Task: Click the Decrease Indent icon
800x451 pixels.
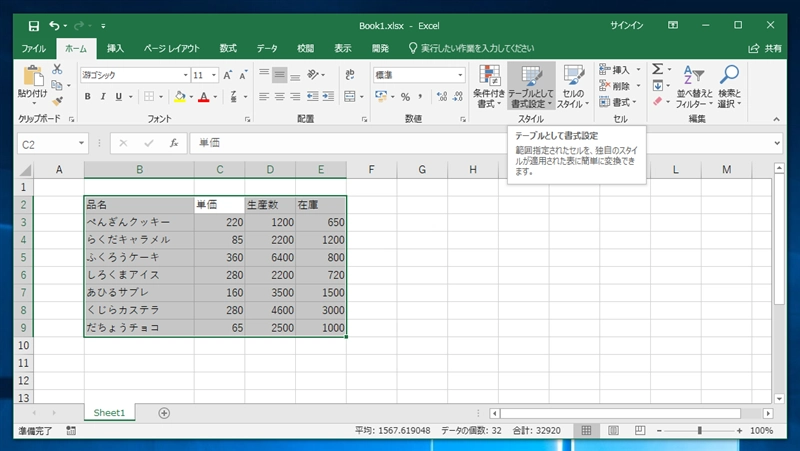Action: [x=313, y=96]
